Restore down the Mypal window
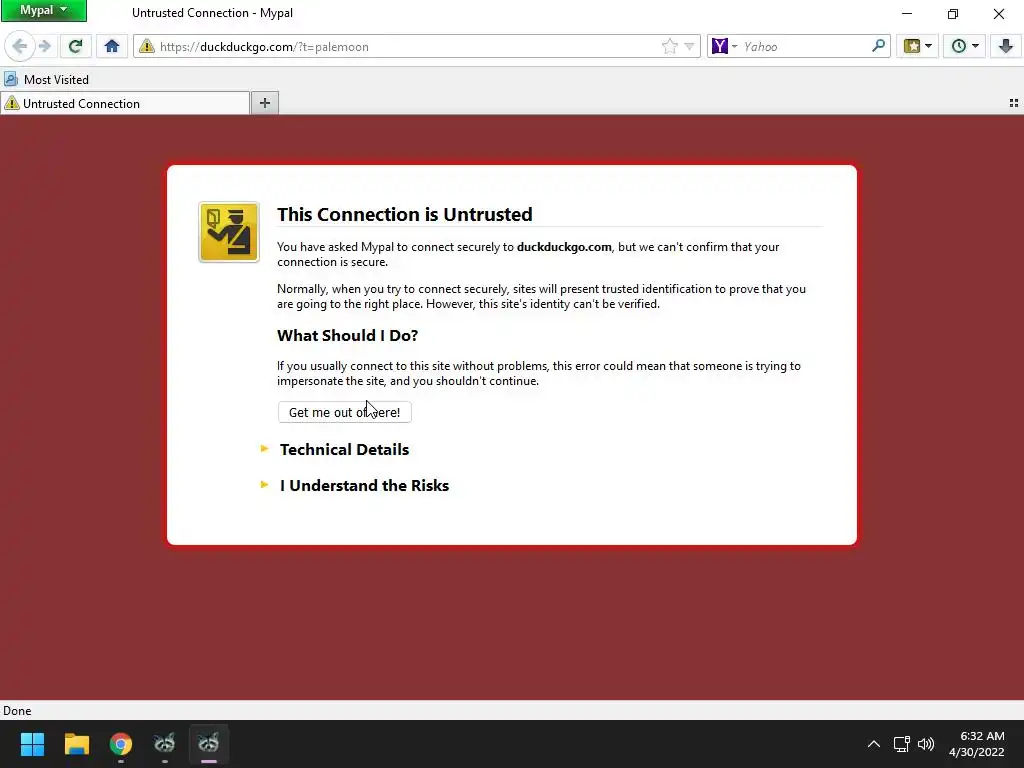Viewport: 1024px width, 768px height. [x=953, y=13]
